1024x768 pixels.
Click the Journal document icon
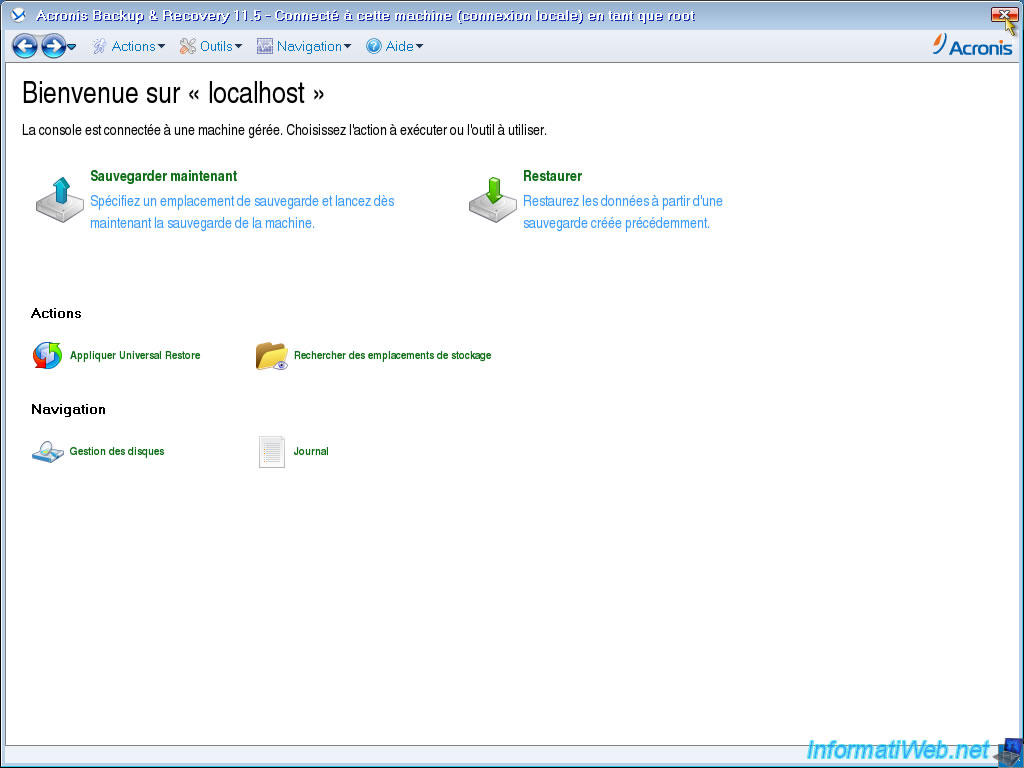click(272, 452)
